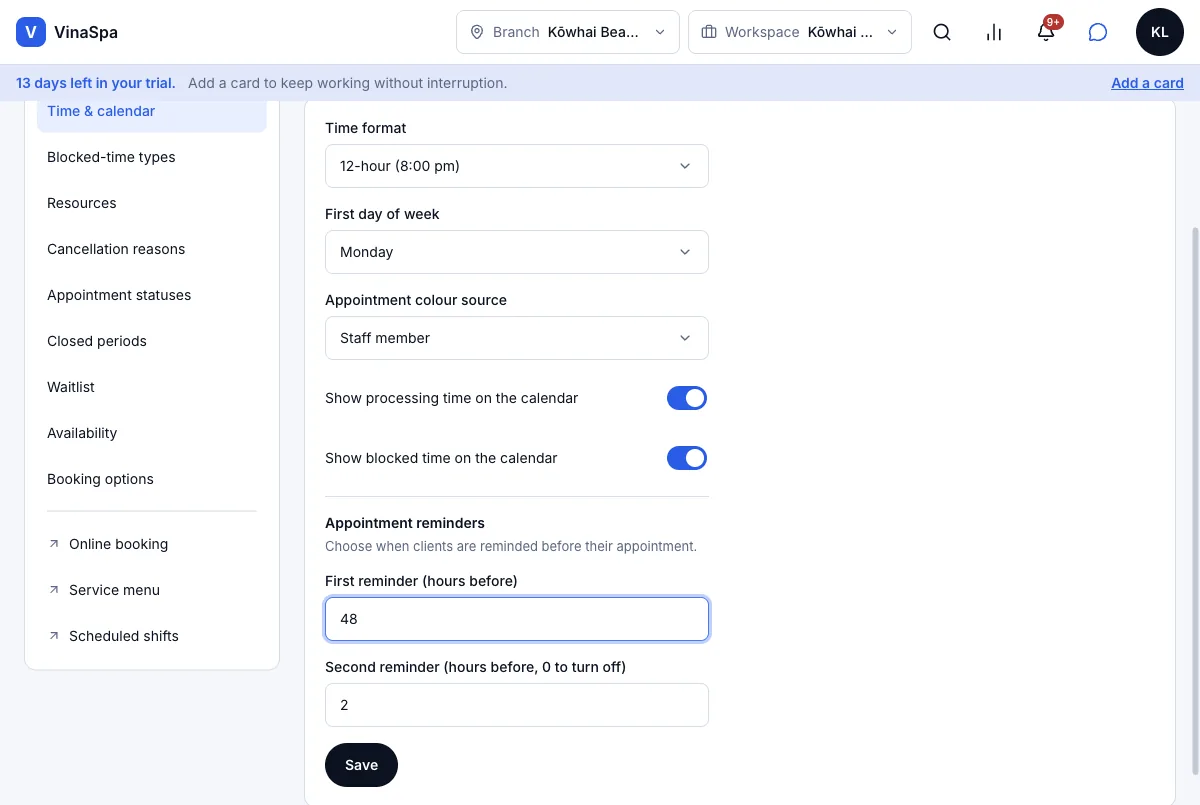Open the chat messages icon
1200x805 pixels.
tap(1098, 32)
